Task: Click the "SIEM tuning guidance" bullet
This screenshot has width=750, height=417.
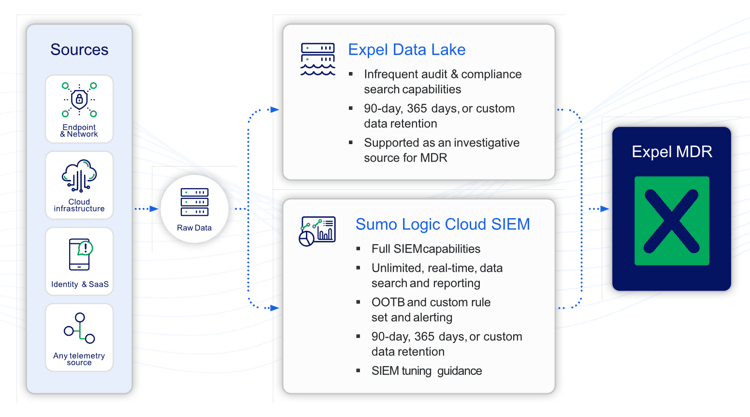Action: pos(427,371)
